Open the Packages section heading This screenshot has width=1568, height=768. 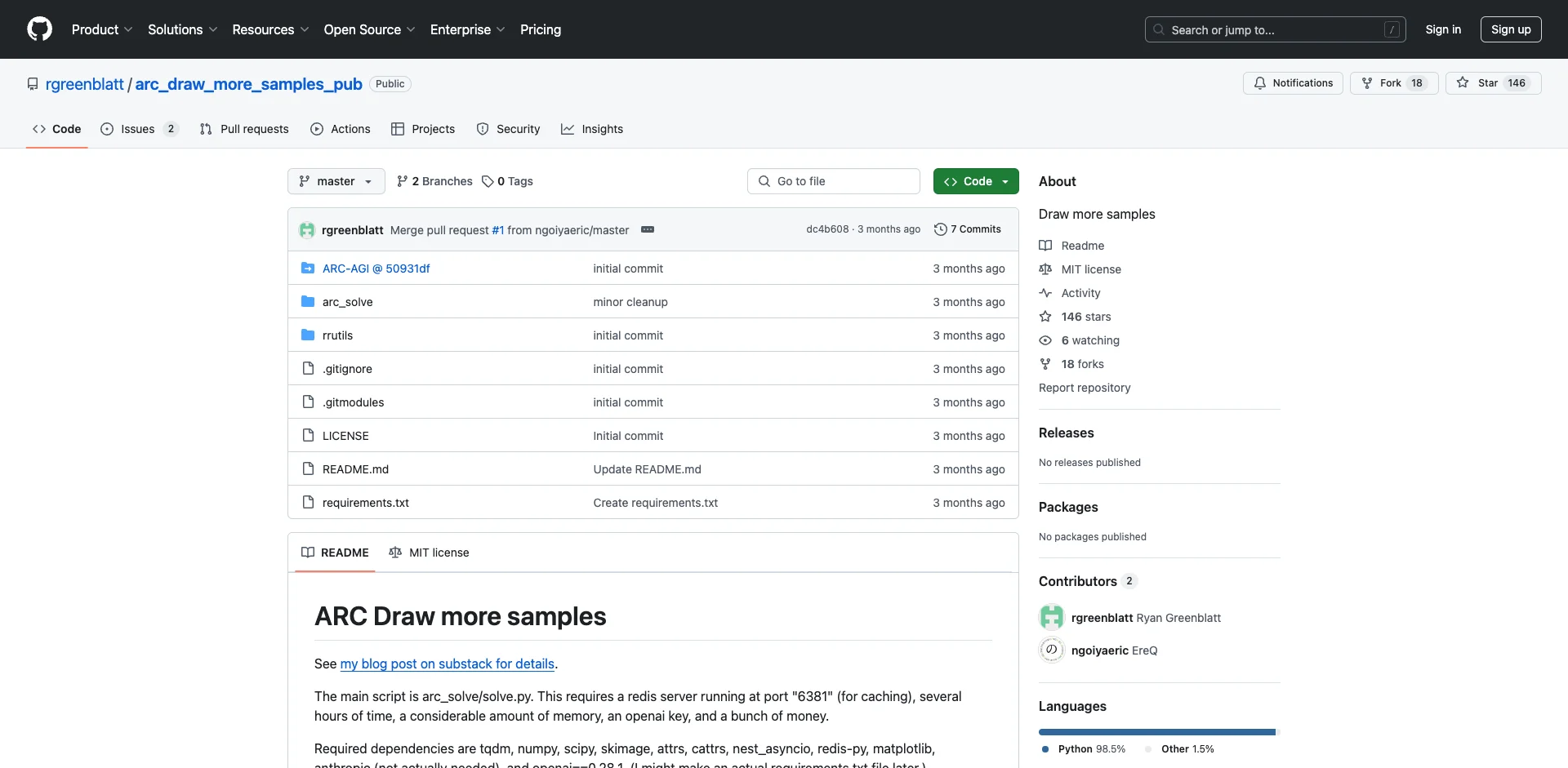(1068, 507)
